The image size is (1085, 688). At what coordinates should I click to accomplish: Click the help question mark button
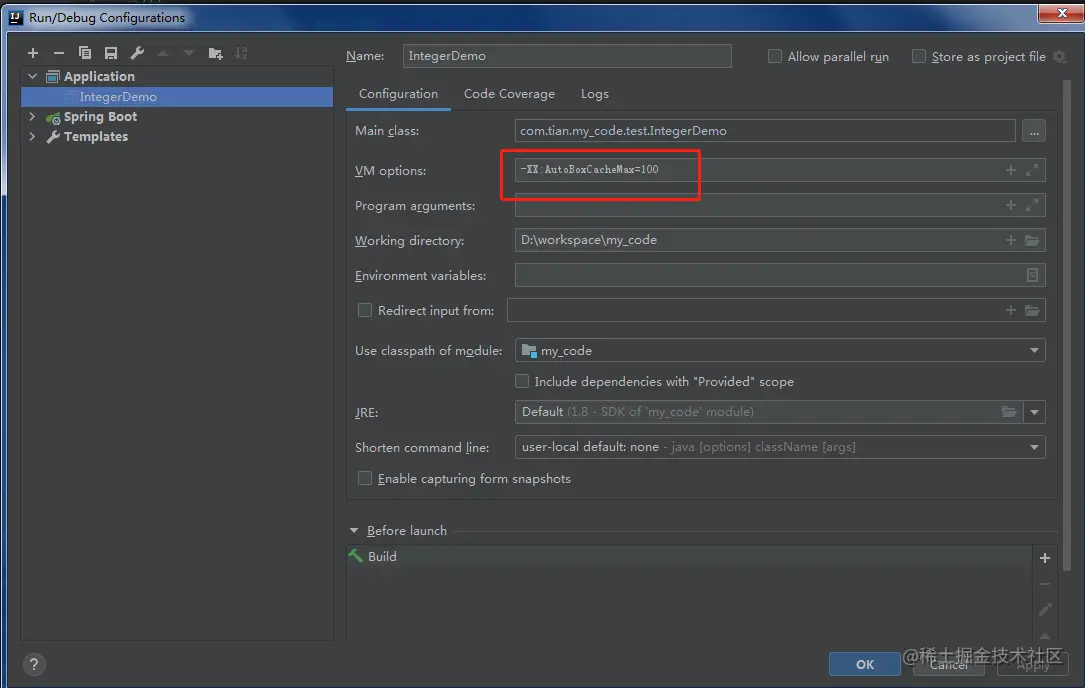[34, 664]
